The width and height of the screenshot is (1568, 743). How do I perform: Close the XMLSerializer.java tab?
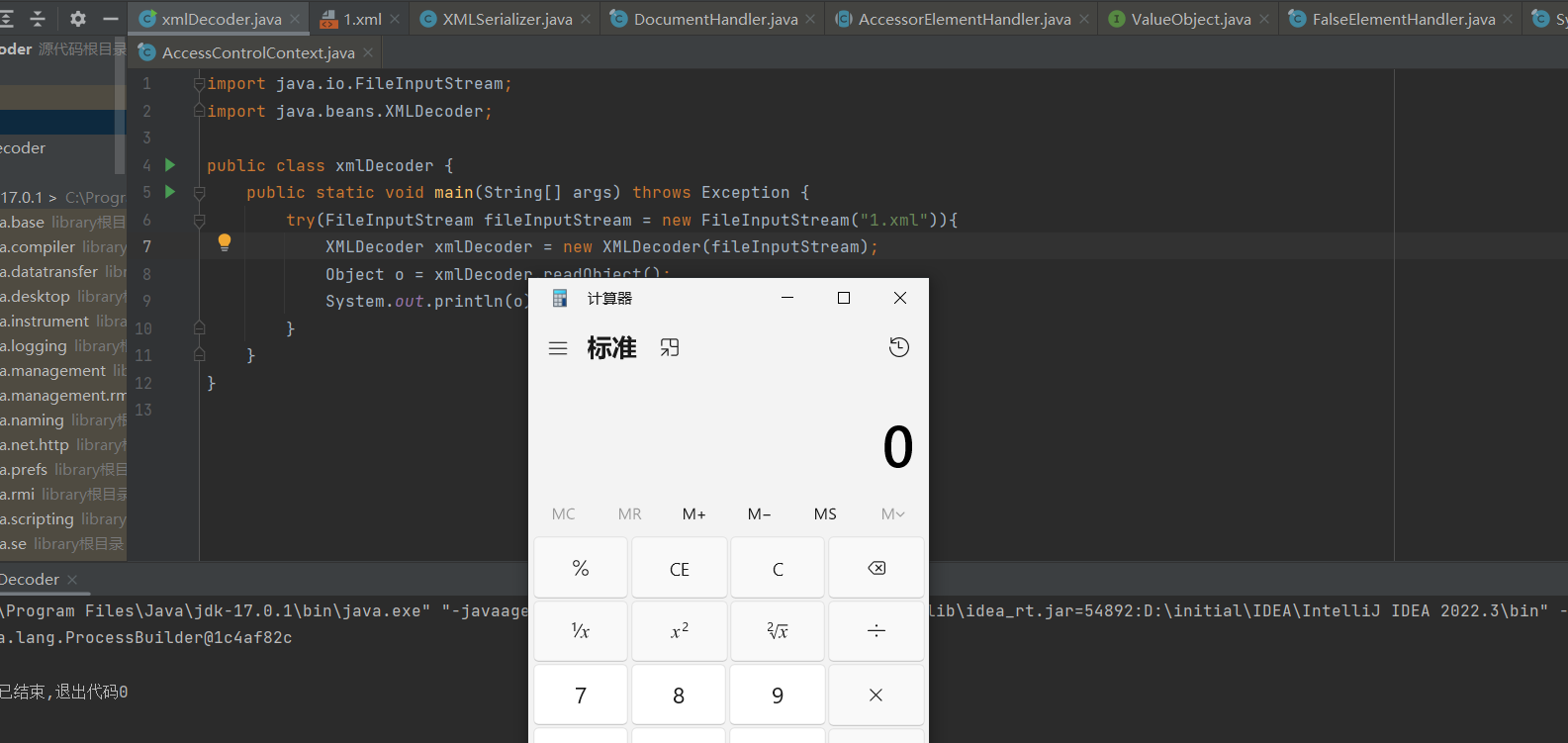[x=586, y=19]
